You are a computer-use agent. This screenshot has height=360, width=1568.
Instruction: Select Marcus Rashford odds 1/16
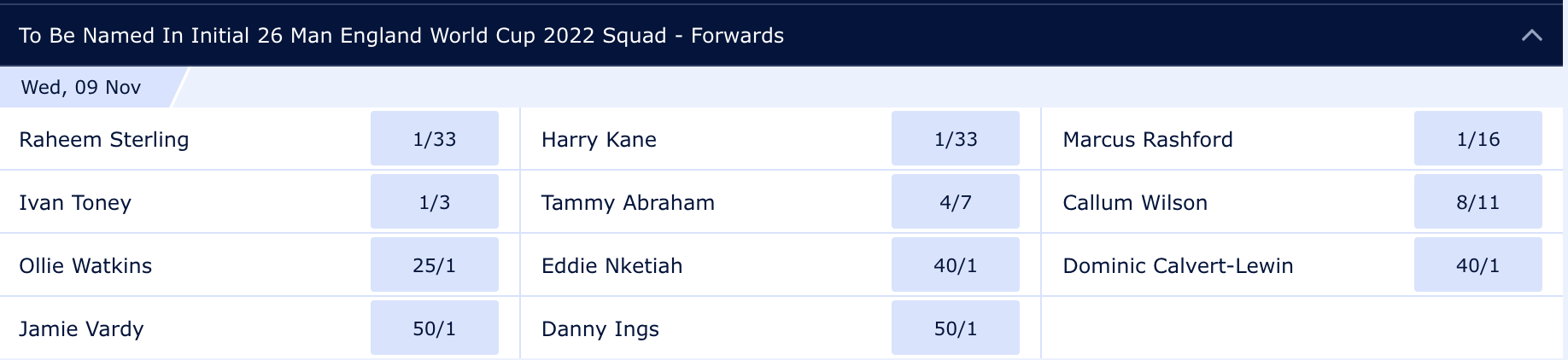(x=1478, y=139)
